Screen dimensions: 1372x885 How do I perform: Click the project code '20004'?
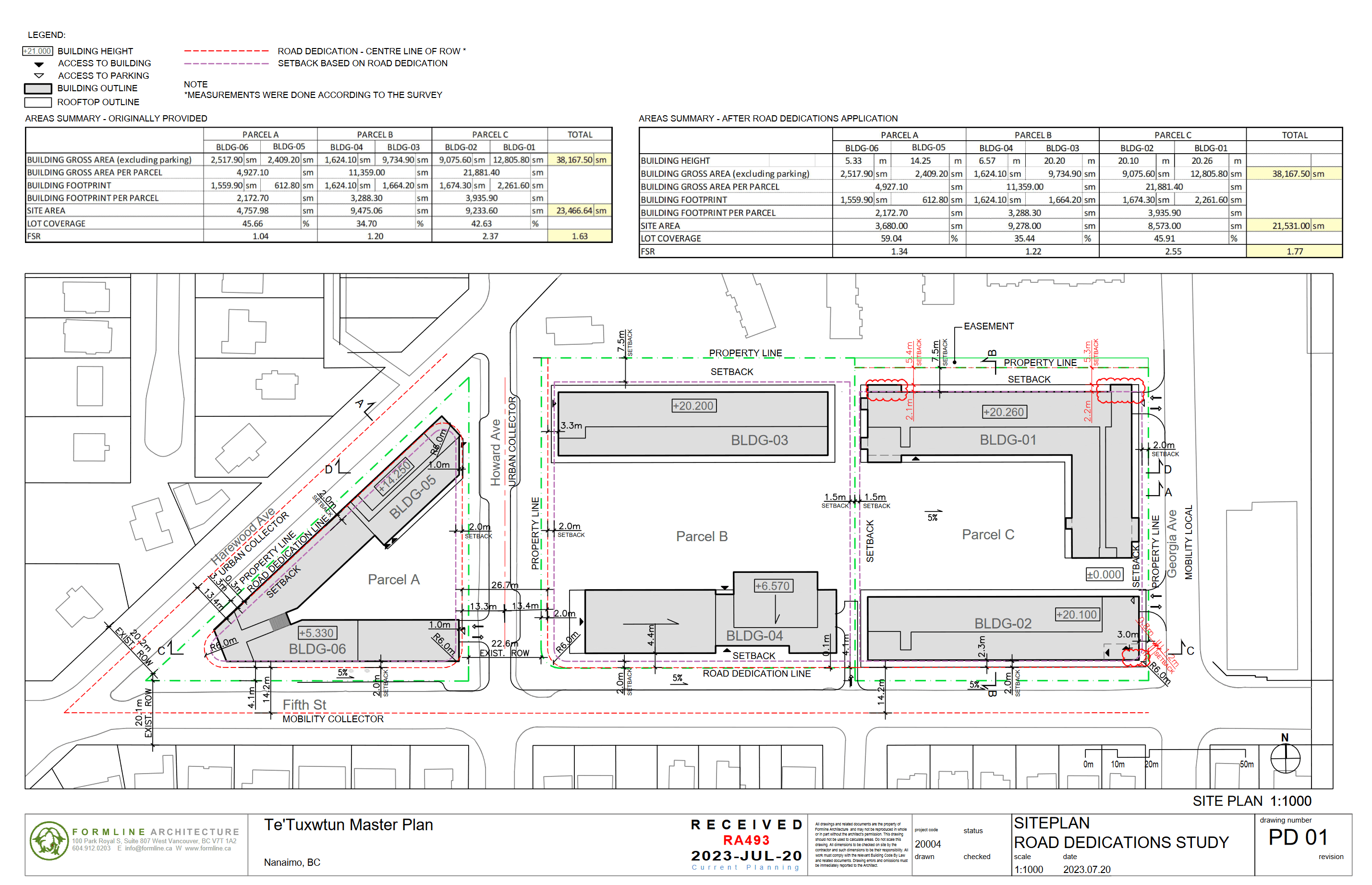click(x=928, y=844)
